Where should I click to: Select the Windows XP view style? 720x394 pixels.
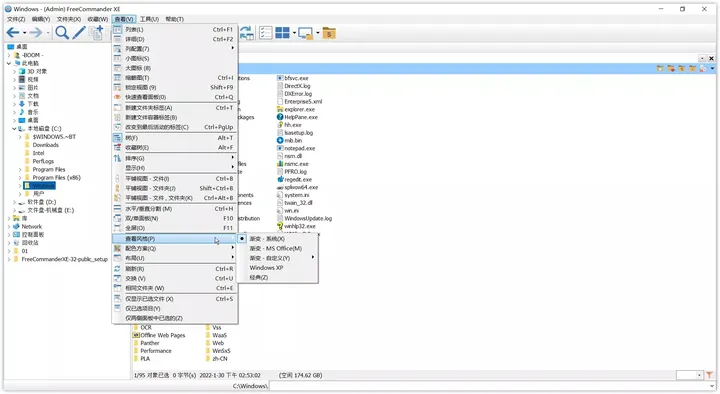point(266,268)
